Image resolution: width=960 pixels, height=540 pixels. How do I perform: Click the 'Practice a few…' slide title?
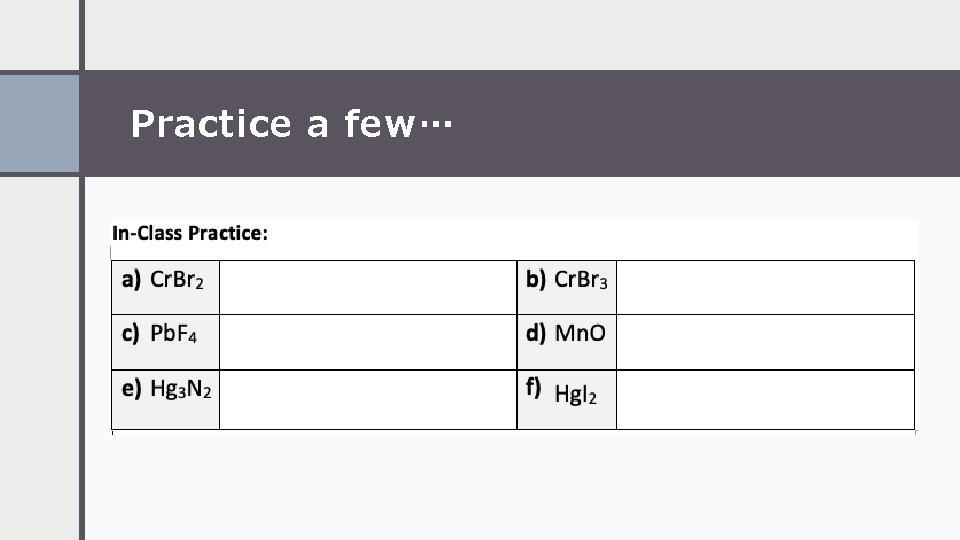tap(291, 124)
